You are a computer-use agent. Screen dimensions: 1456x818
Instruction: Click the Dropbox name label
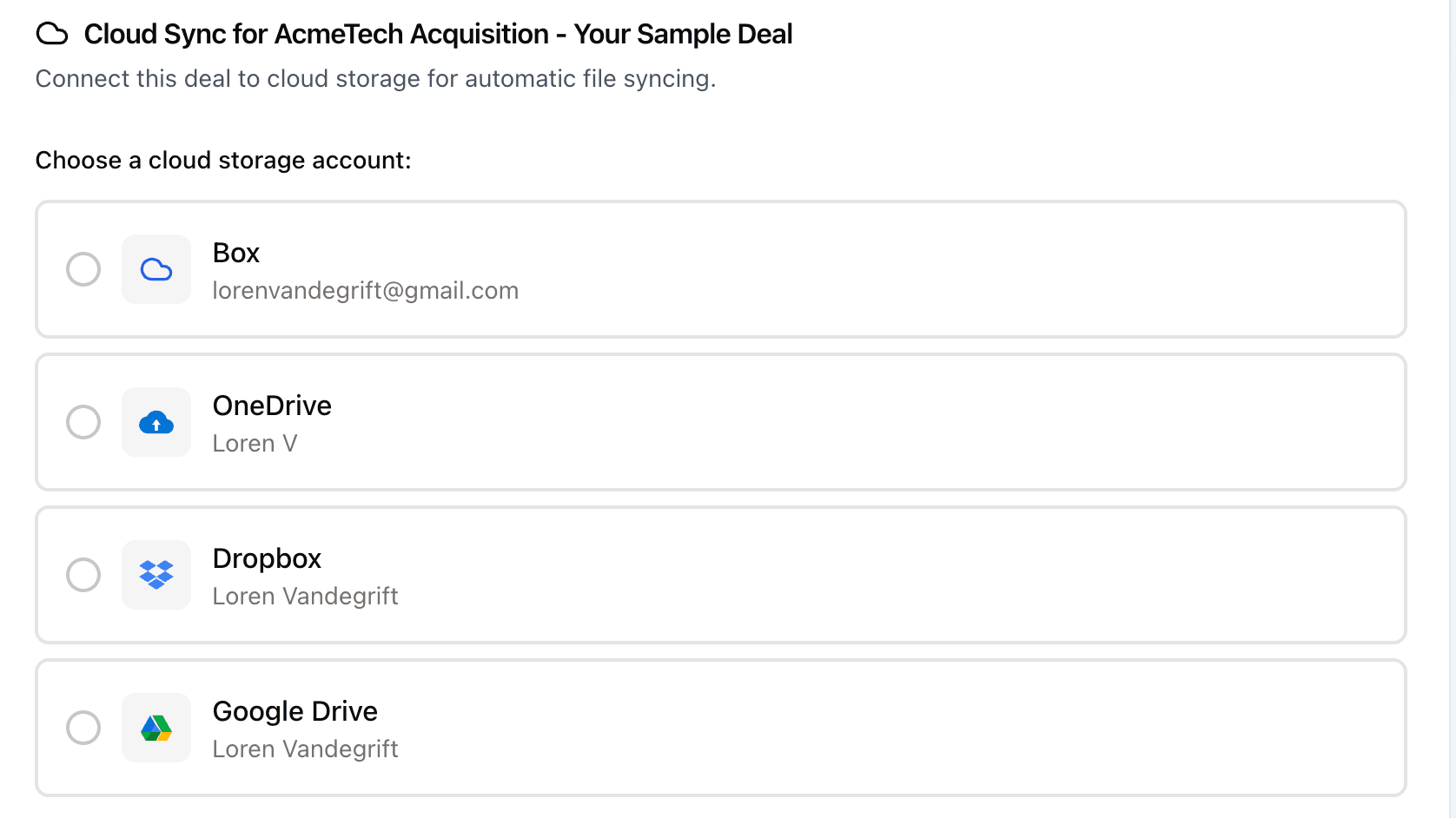coord(267,558)
